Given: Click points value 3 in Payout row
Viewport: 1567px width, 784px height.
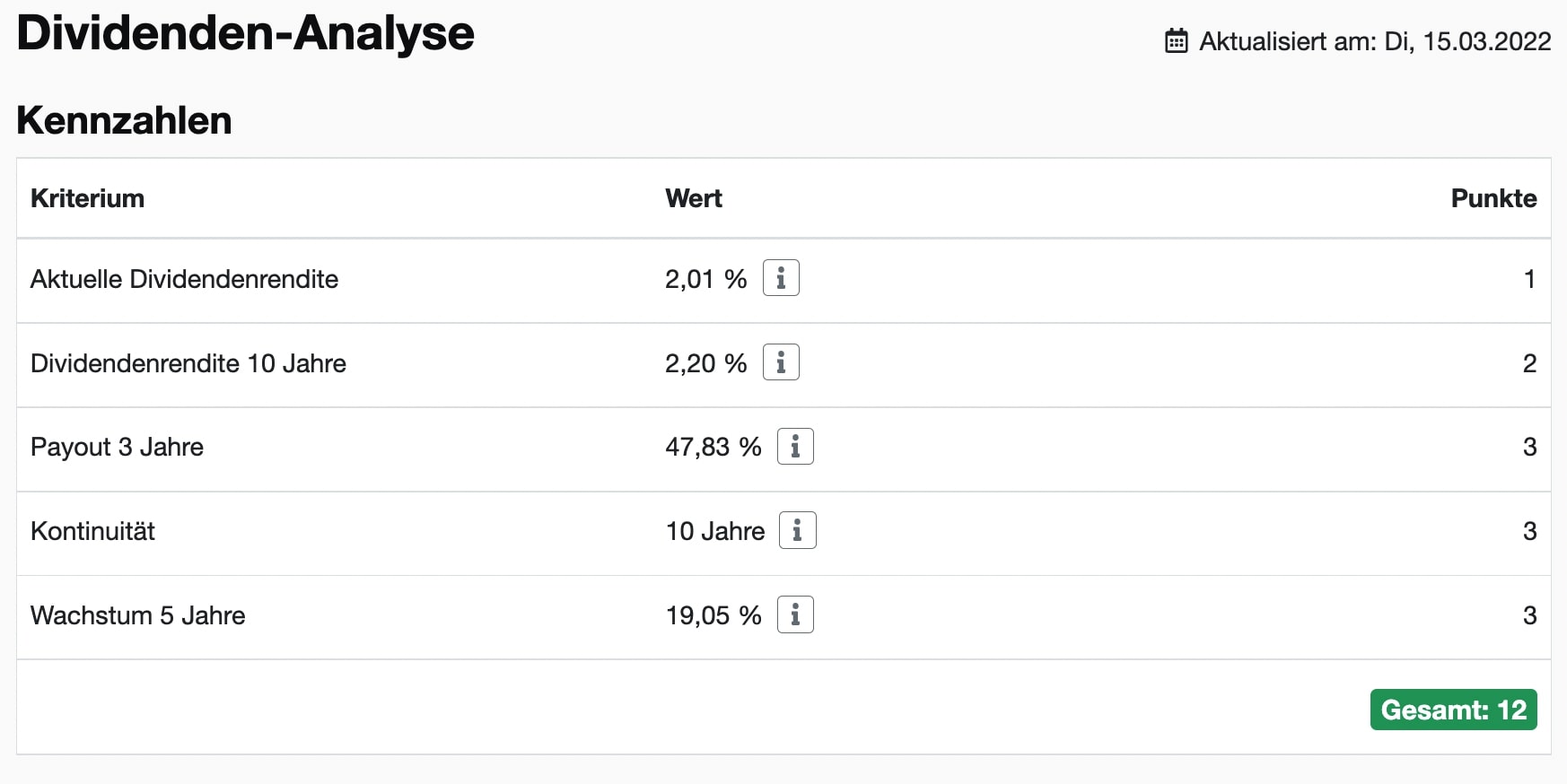Looking at the screenshot, I should coord(1530,447).
